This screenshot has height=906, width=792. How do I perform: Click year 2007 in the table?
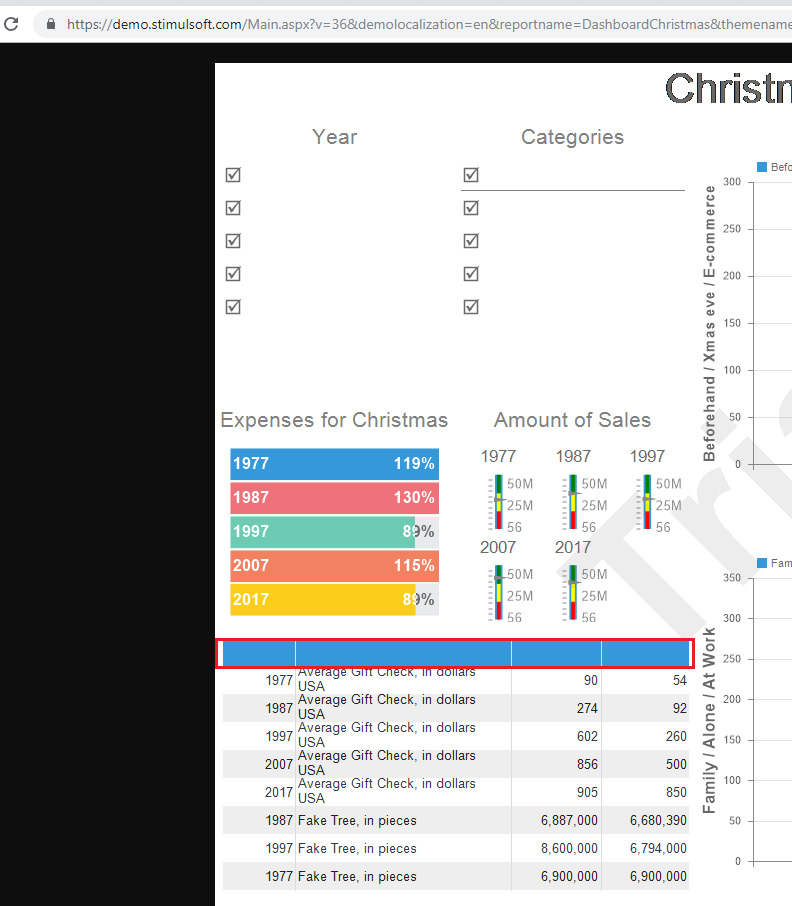(x=279, y=764)
